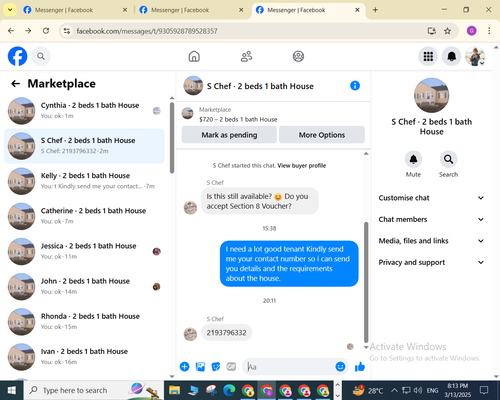Choose a GIF icon
The height and width of the screenshot is (400, 500).
[231, 367]
